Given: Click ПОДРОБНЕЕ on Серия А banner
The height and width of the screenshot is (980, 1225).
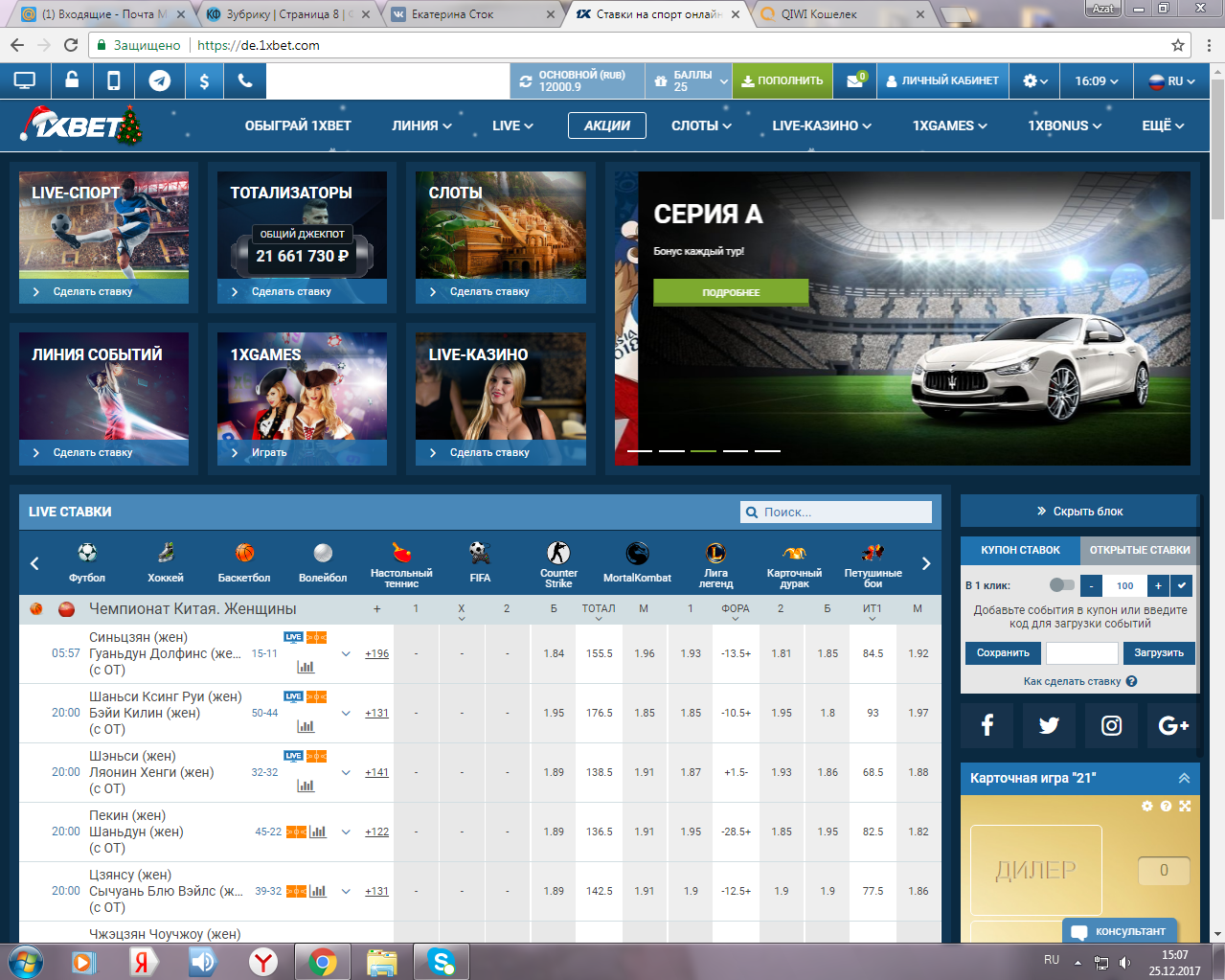Looking at the screenshot, I should 731,292.
